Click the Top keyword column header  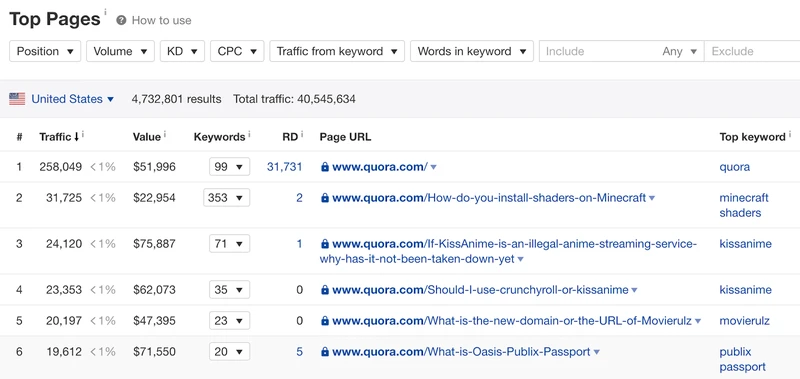(753, 137)
